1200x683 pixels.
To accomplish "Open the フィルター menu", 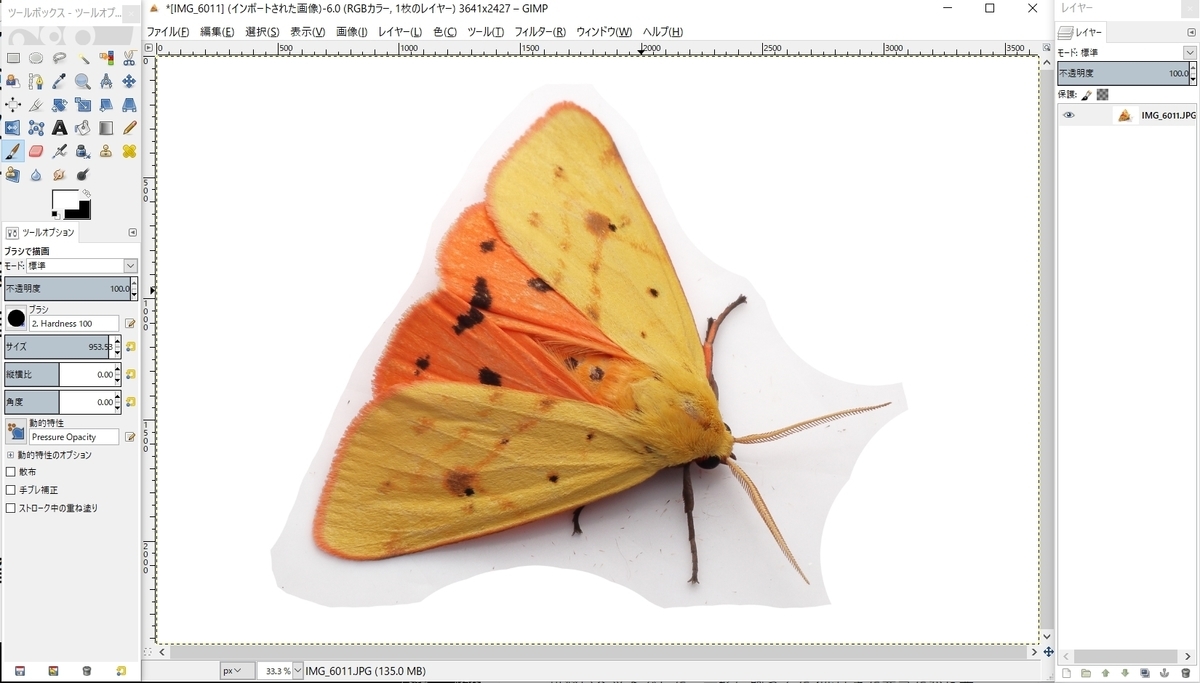I will tap(540, 32).
